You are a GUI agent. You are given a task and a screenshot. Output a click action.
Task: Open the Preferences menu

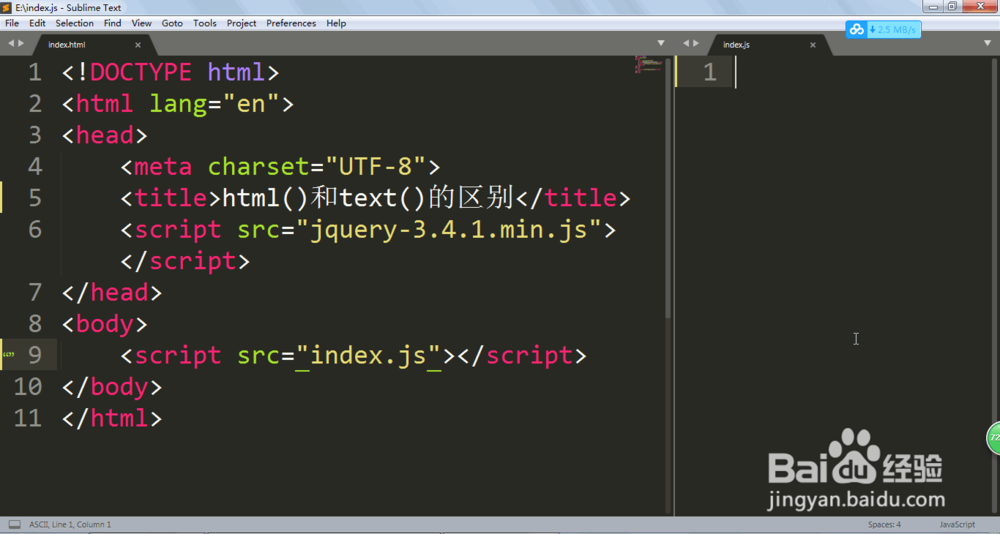[291, 23]
